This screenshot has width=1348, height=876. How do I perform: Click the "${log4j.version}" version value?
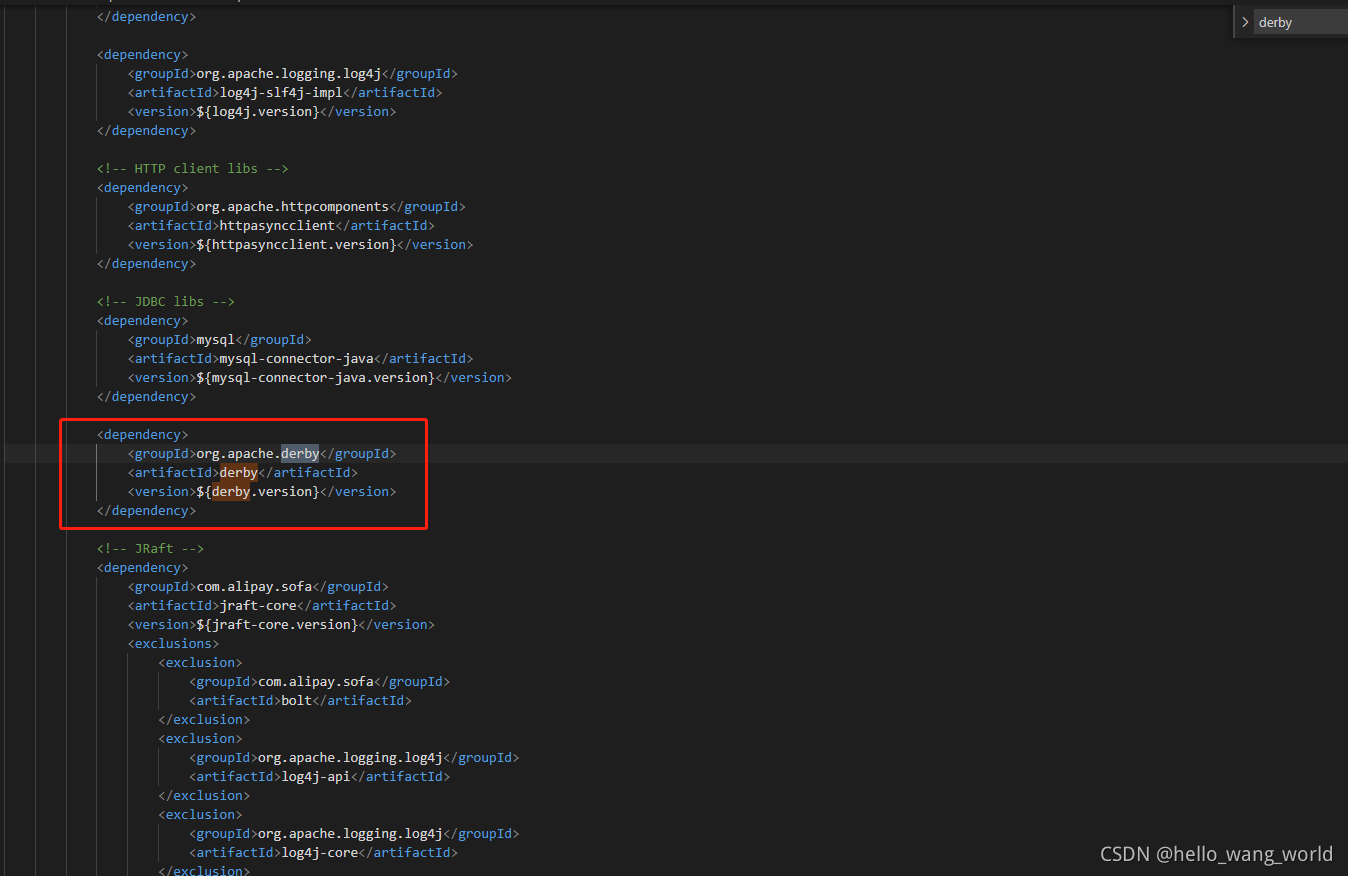pos(258,112)
